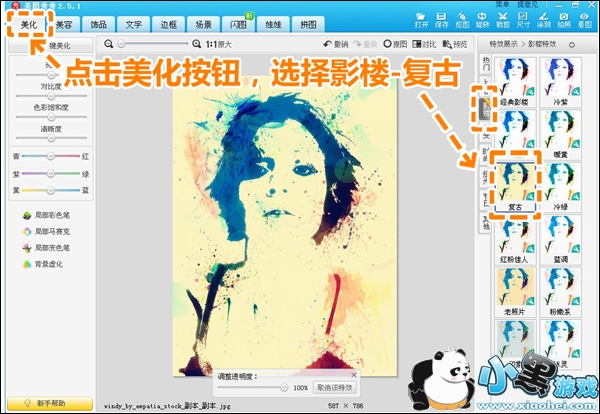Image resolution: width=600 pixels, height=414 pixels.
Task: Open the 边框 frames tab
Action: [169, 25]
